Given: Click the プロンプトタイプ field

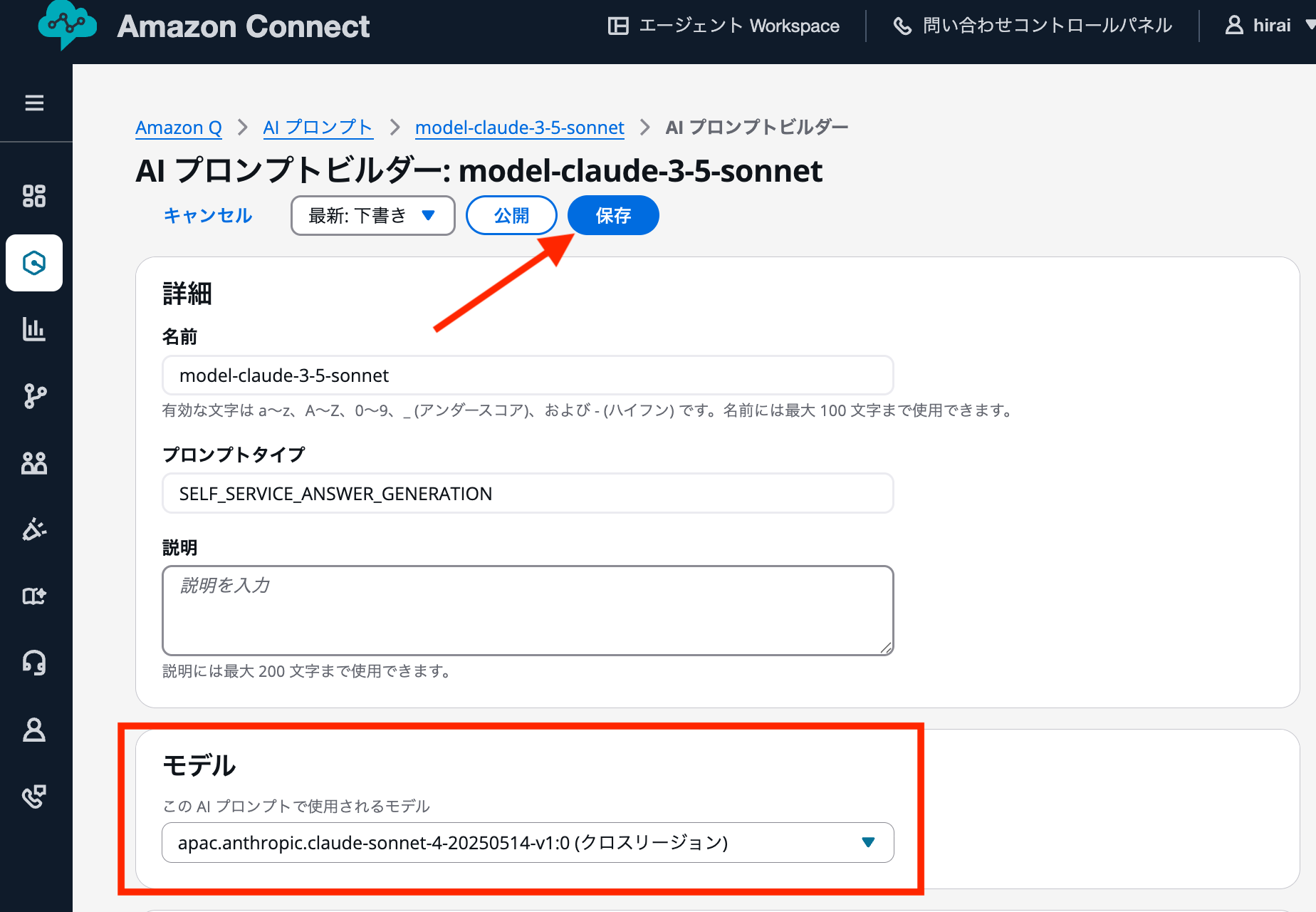Looking at the screenshot, I should point(528,494).
